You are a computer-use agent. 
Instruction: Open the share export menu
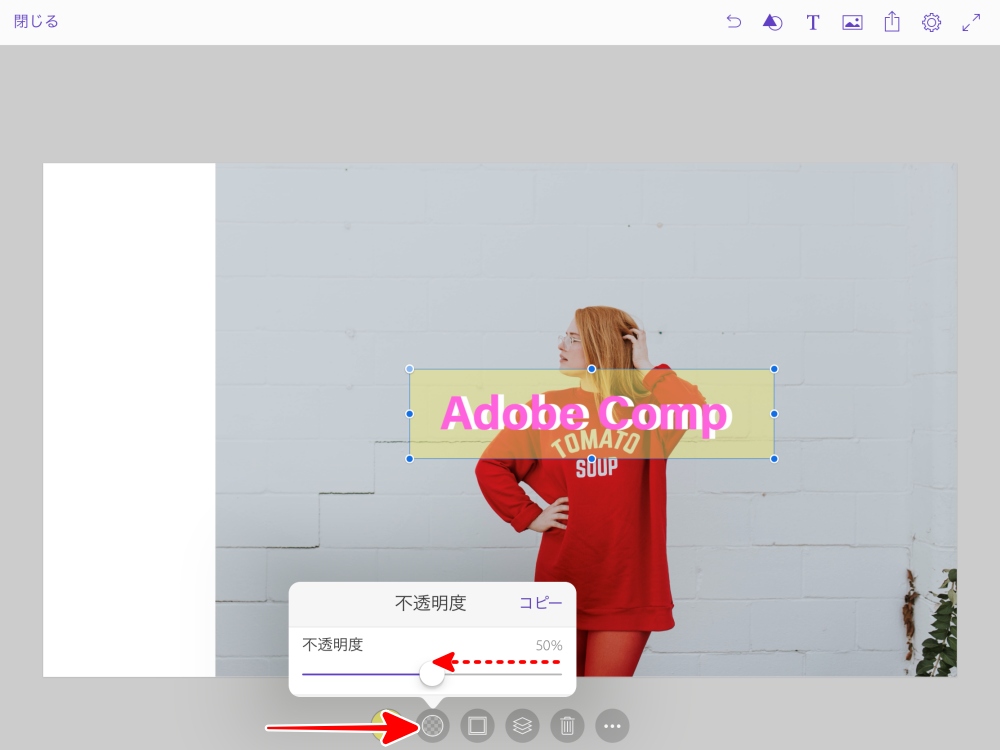click(892, 22)
